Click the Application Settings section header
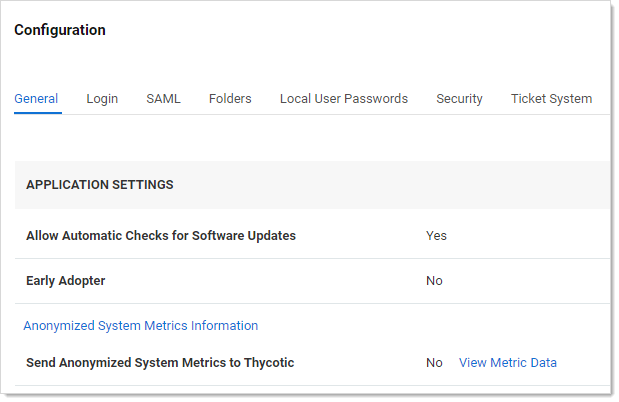 [x=100, y=185]
